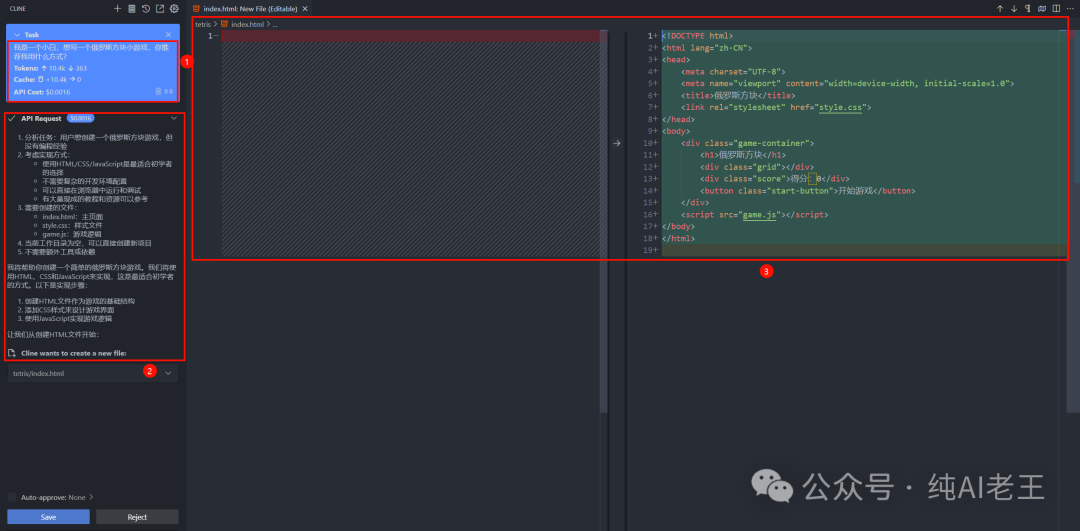Viewport: 1080px width, 531px height.
Task: Click the Tokens count row in task
Action: 50,68
